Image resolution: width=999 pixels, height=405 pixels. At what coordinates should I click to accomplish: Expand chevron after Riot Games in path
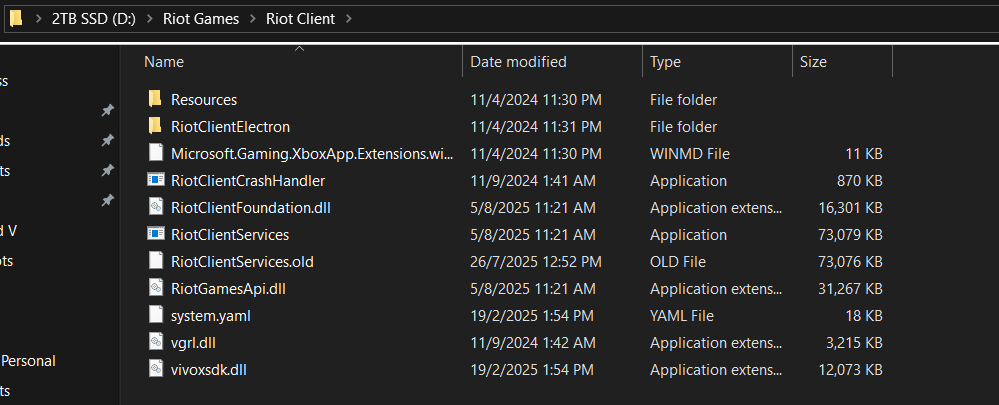(x=252, y=19)
